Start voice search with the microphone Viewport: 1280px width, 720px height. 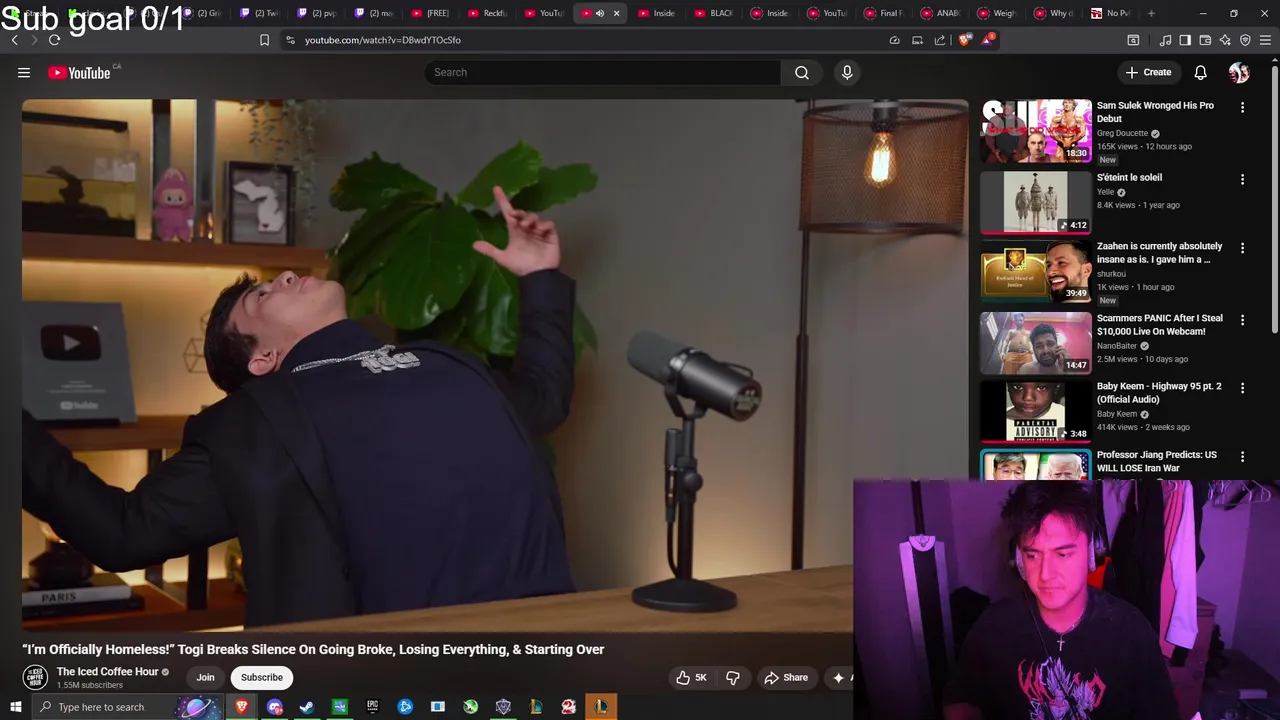(847, 72)
